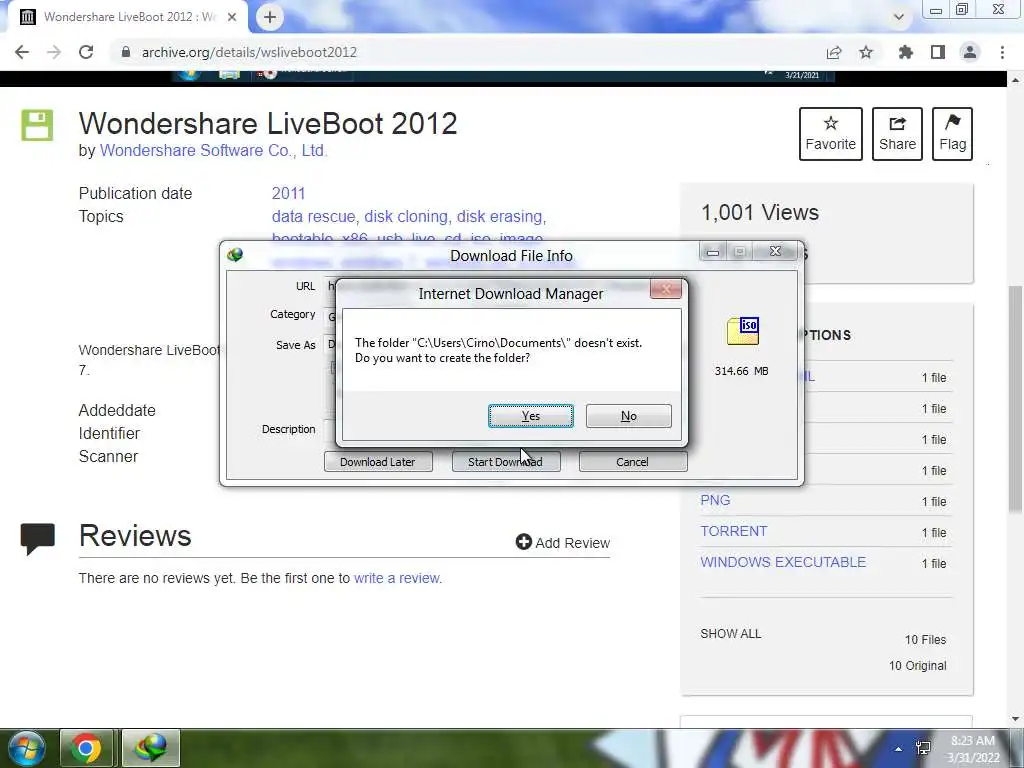The height and width of the screenshot is (768, 1024).
Task: Toggle Chrome side panel icon
Action: [938, 52]
